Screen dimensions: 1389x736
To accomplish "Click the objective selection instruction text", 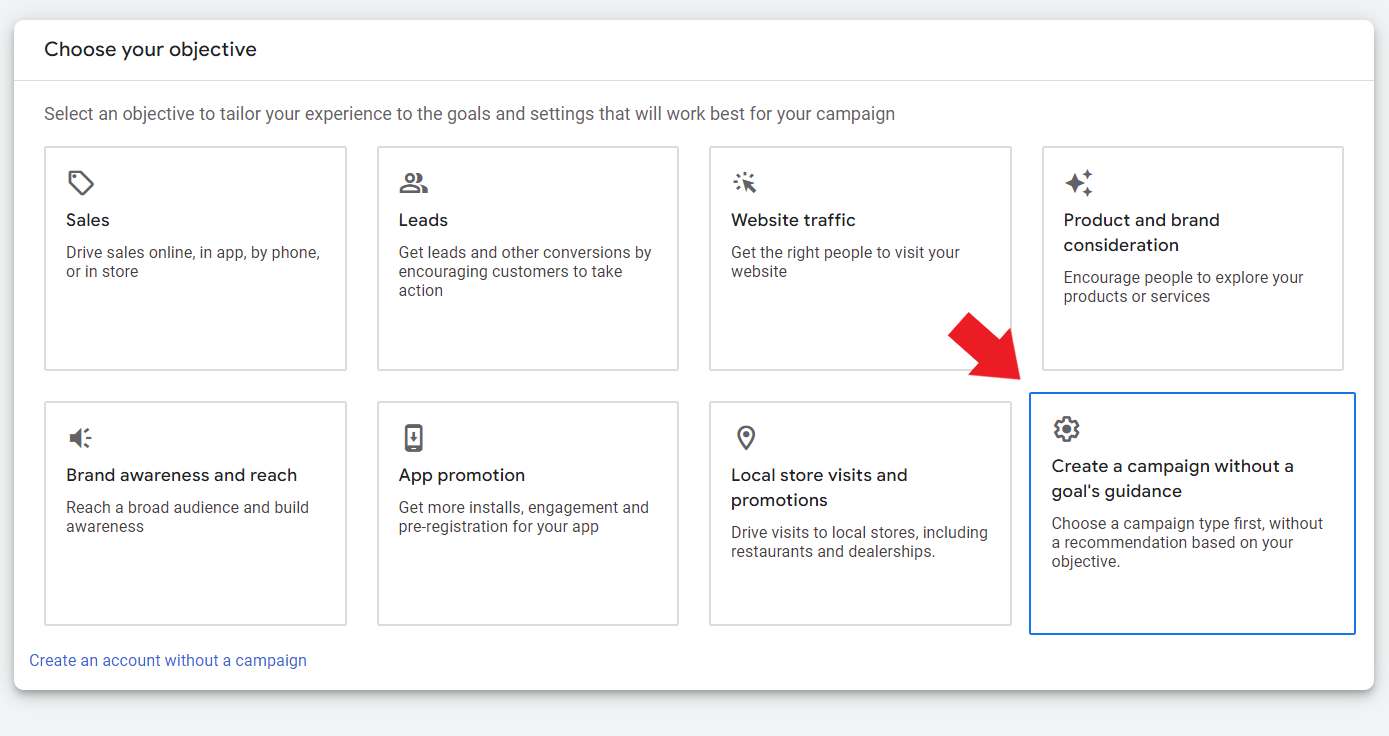I will 468,113.
